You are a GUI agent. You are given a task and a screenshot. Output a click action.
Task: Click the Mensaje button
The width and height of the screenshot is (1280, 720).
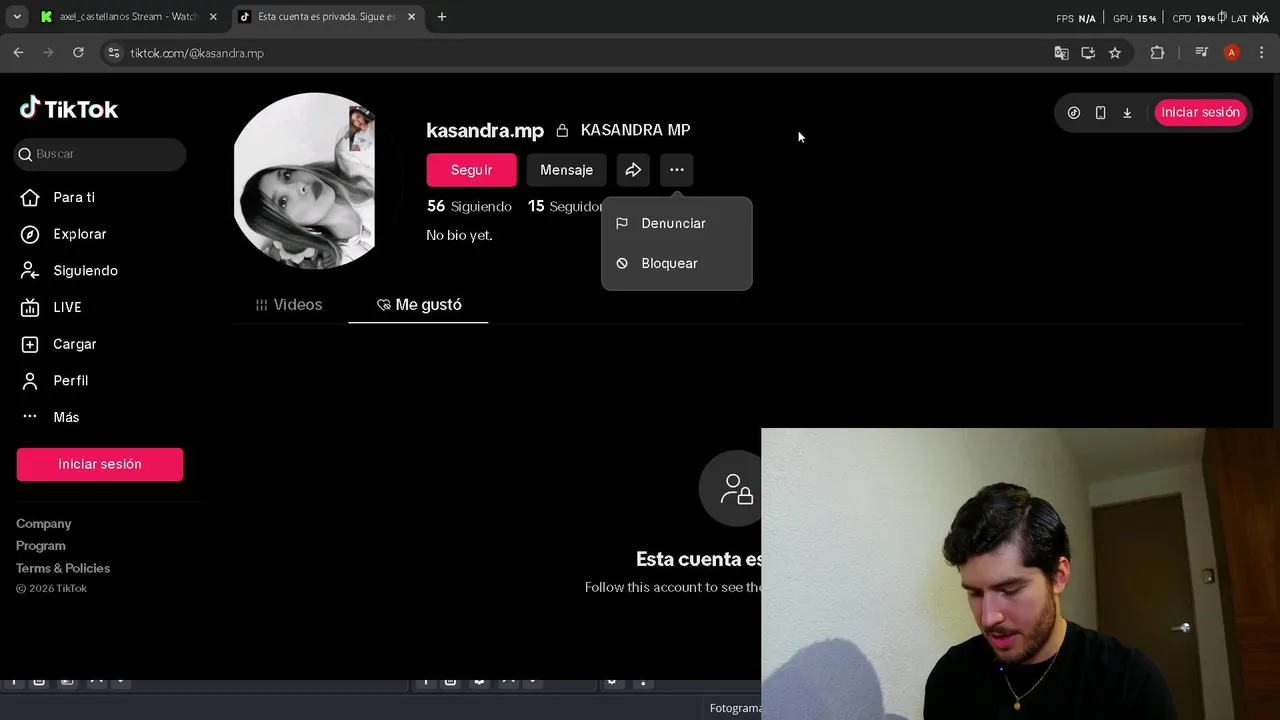566,170
